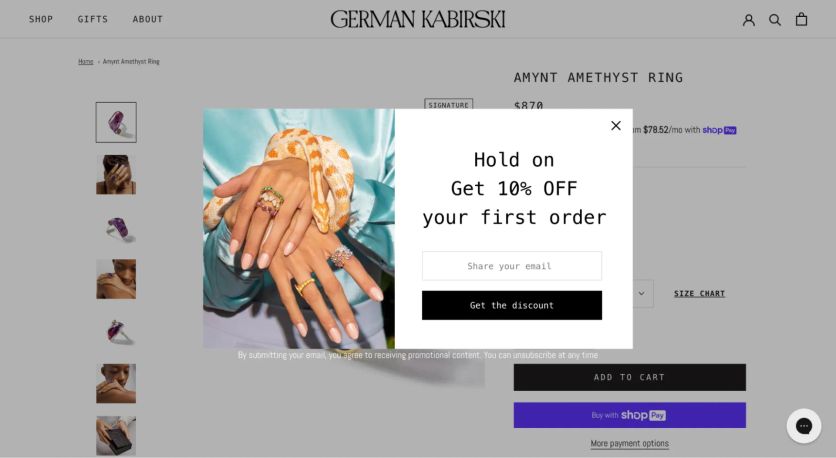This screenshot has height=458, width=836.
Task: Open the GIFTS menu
Action: 93,19
